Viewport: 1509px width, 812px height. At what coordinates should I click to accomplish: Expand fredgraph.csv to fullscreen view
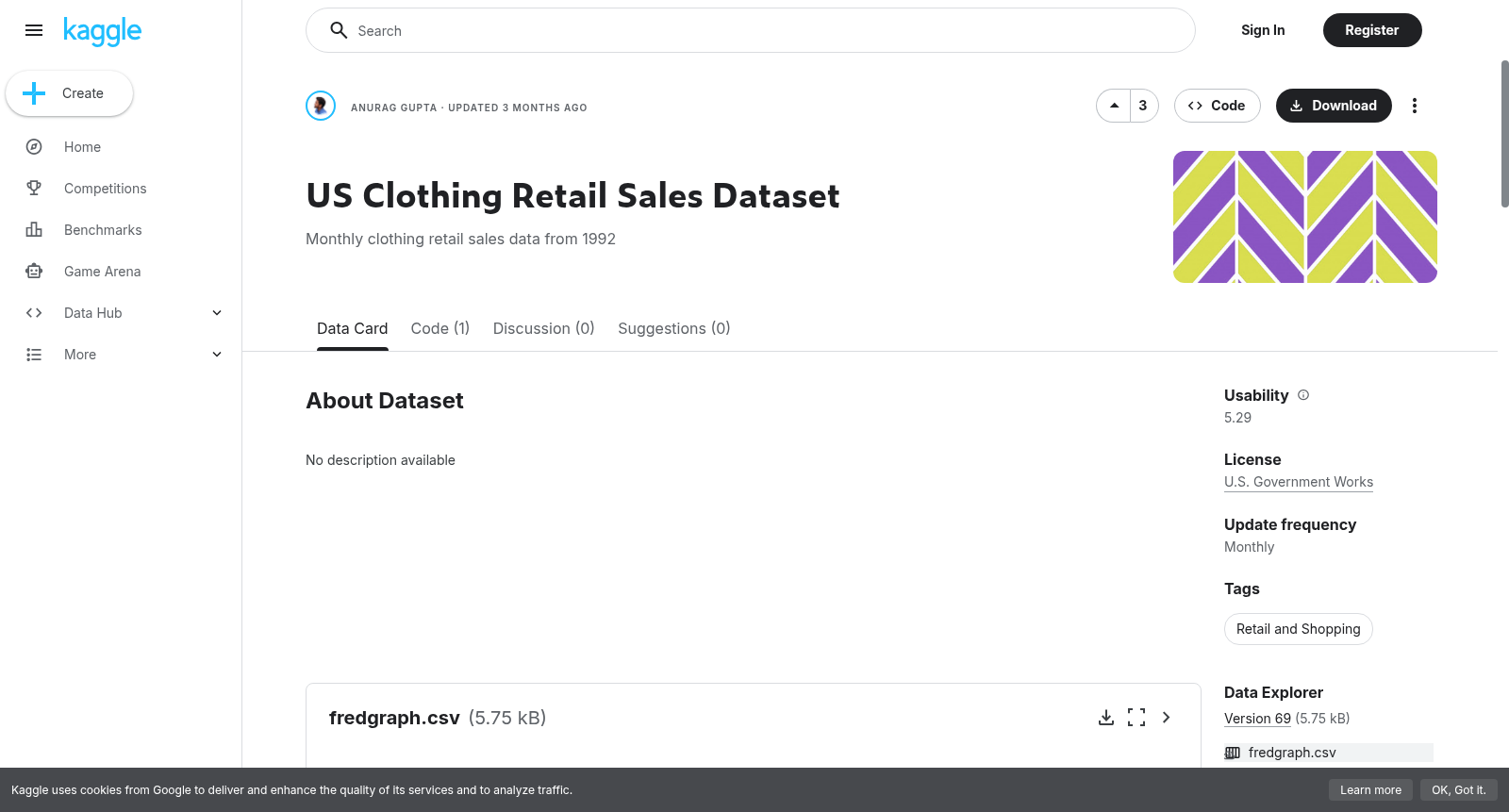[1136, 718]
